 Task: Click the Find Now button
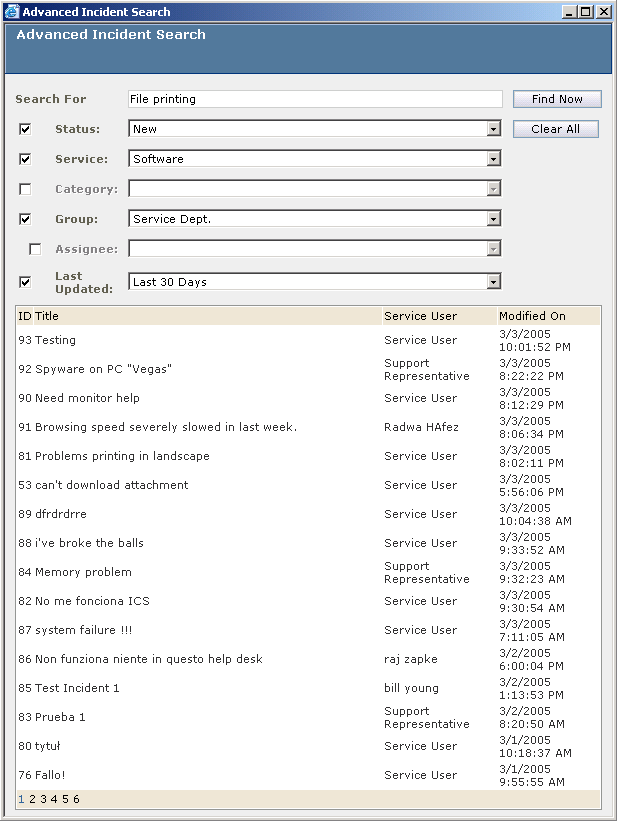(x=557, y=99)
